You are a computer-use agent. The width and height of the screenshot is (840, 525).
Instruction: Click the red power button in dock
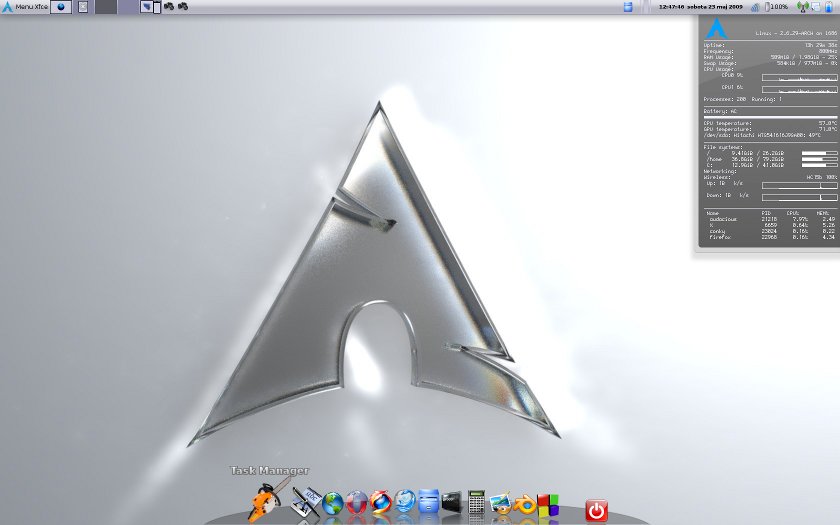[x=596, y=510]
